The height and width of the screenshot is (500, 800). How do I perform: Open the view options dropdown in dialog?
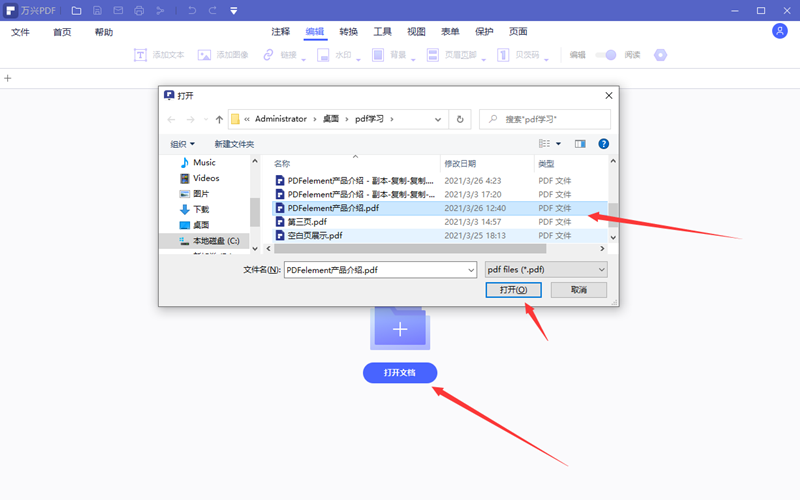(557, 144)
